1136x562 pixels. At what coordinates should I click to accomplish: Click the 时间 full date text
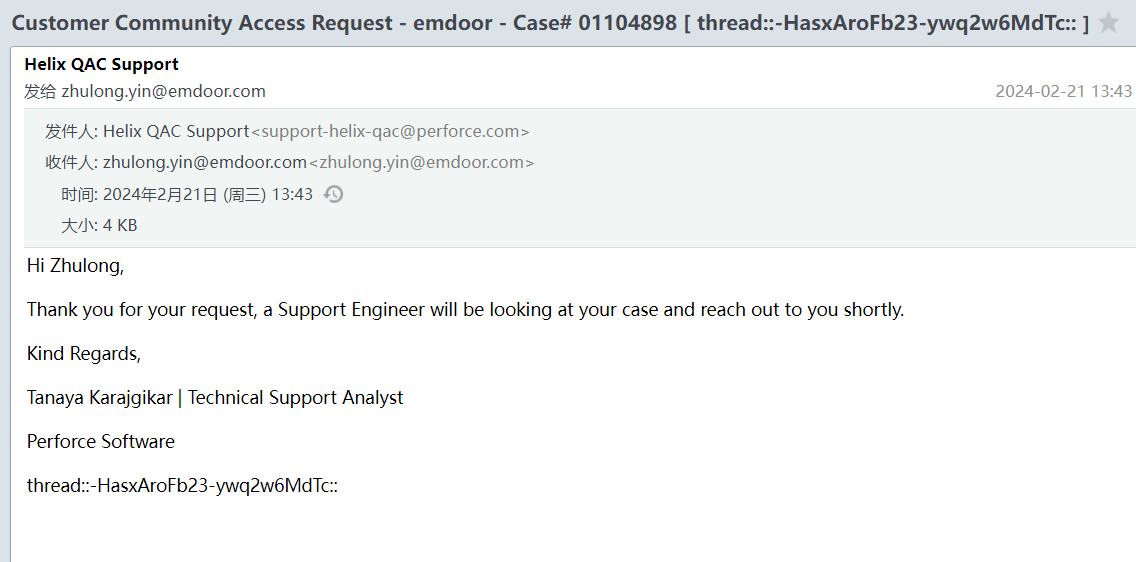click(x=208, y=194)
